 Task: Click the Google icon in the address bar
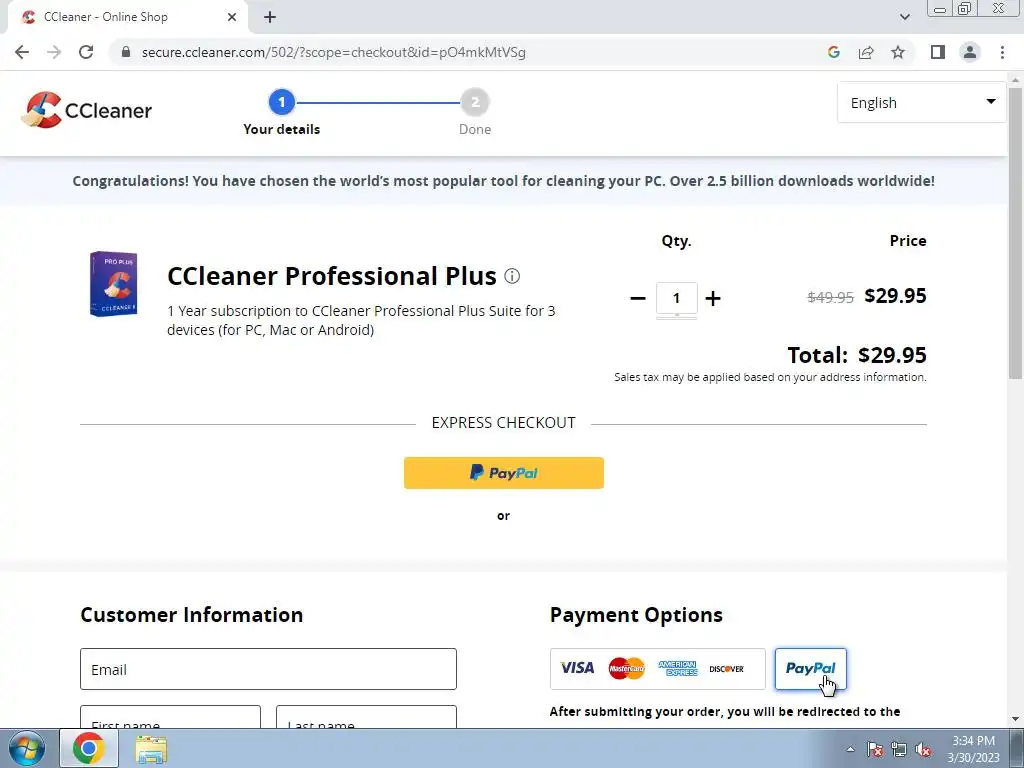pyautogui.click(x=833, y=52)
